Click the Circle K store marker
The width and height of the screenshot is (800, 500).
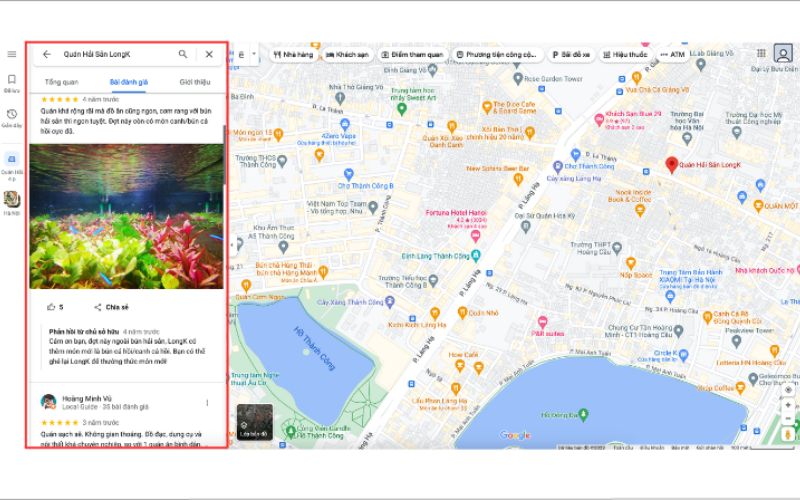(684, 355)
